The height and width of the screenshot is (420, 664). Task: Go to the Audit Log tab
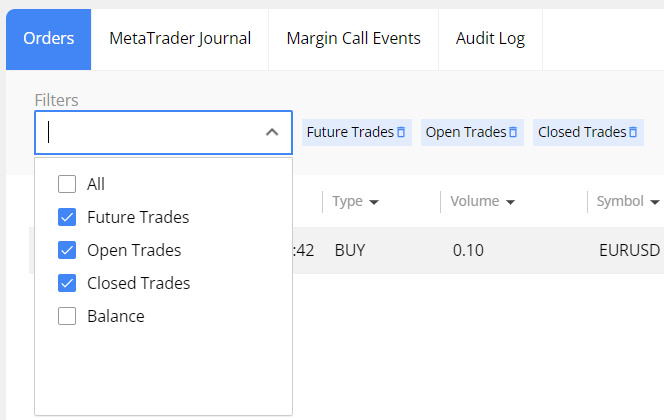tap(490, 39)
